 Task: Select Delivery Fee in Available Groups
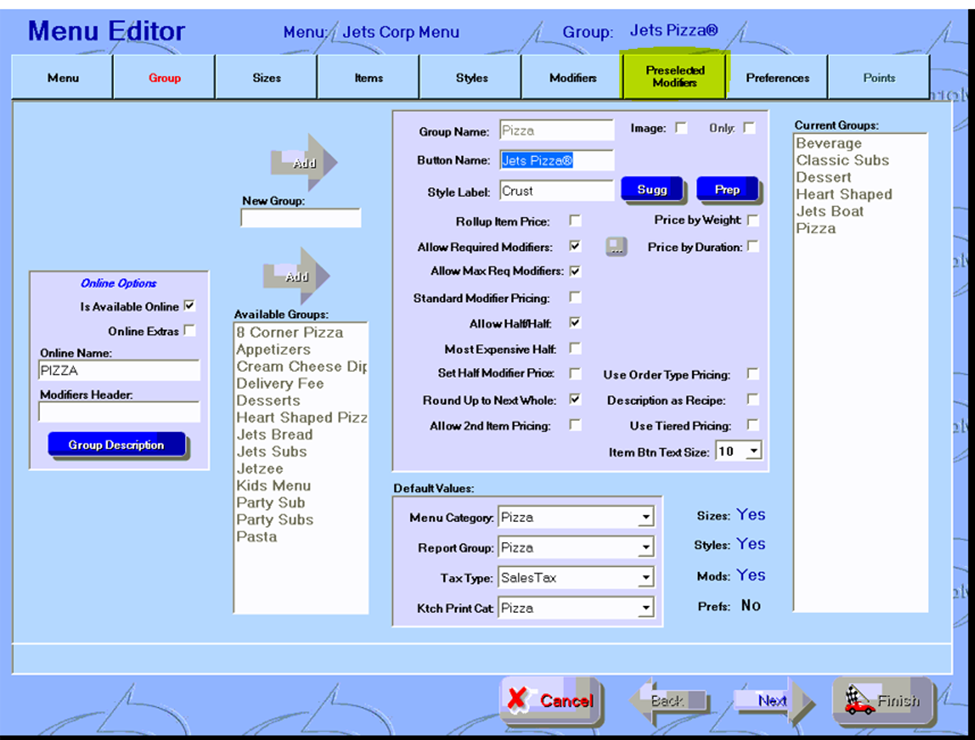click(x=280, y=383)
